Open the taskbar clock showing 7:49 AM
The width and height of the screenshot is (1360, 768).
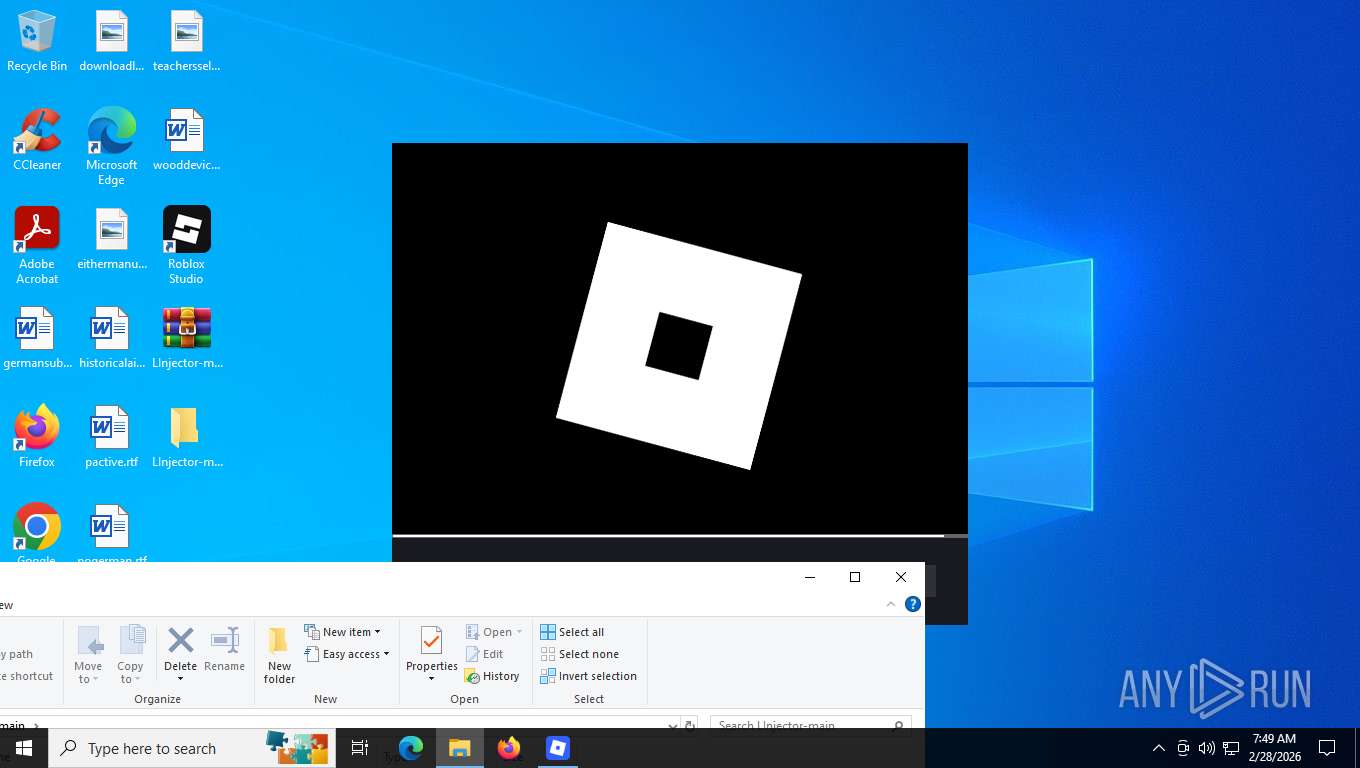[x=1273, y=748]
